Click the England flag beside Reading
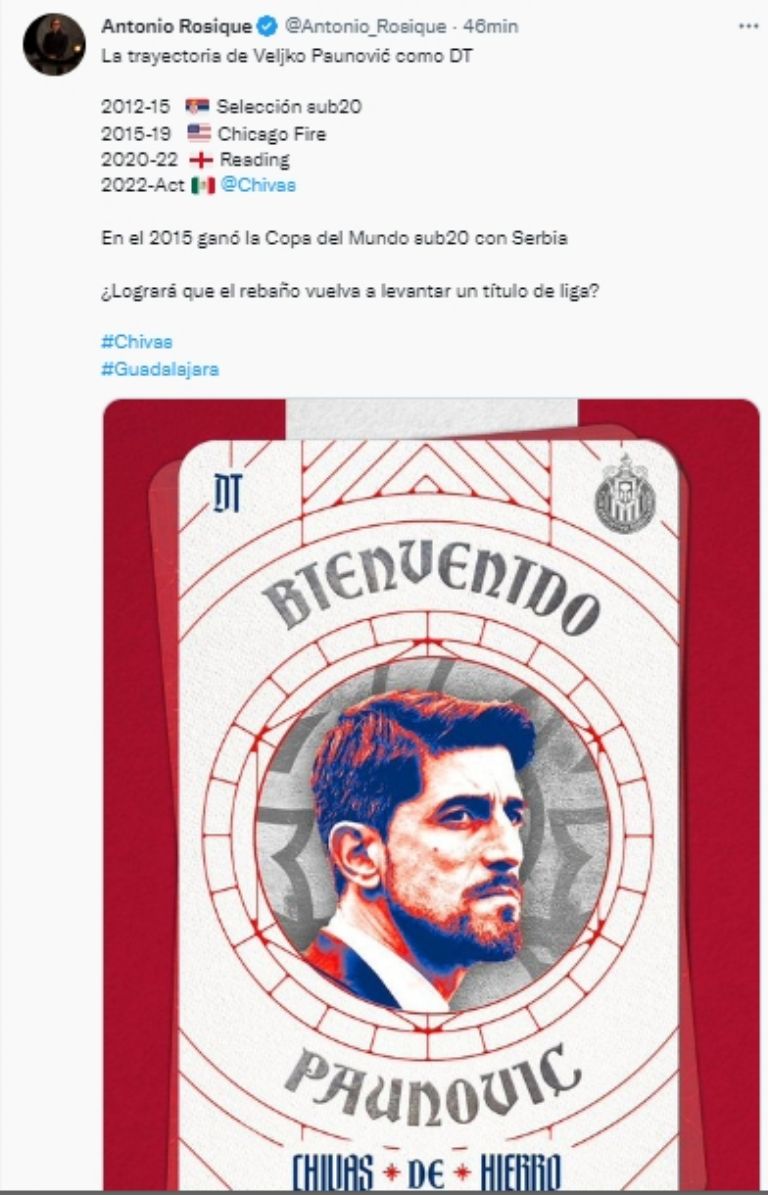 pyautogui.click(x=200, y=160)
